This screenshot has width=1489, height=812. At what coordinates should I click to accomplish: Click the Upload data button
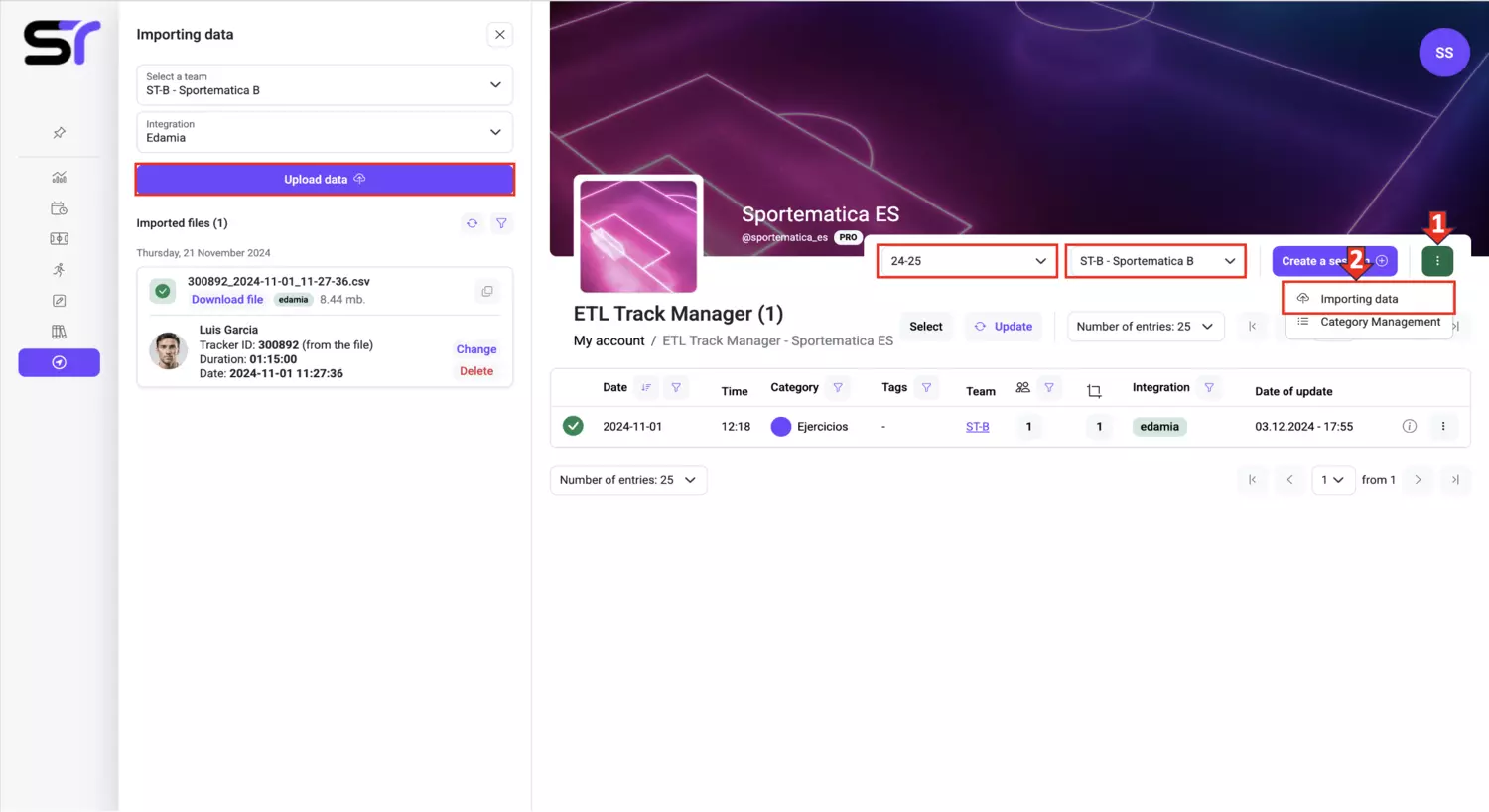coord(325,180)
